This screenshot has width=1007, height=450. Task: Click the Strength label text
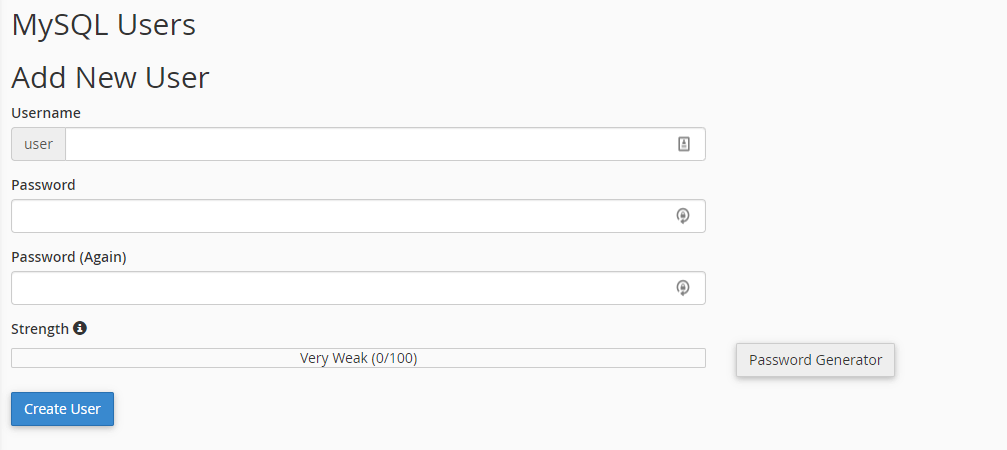point(40,328)
